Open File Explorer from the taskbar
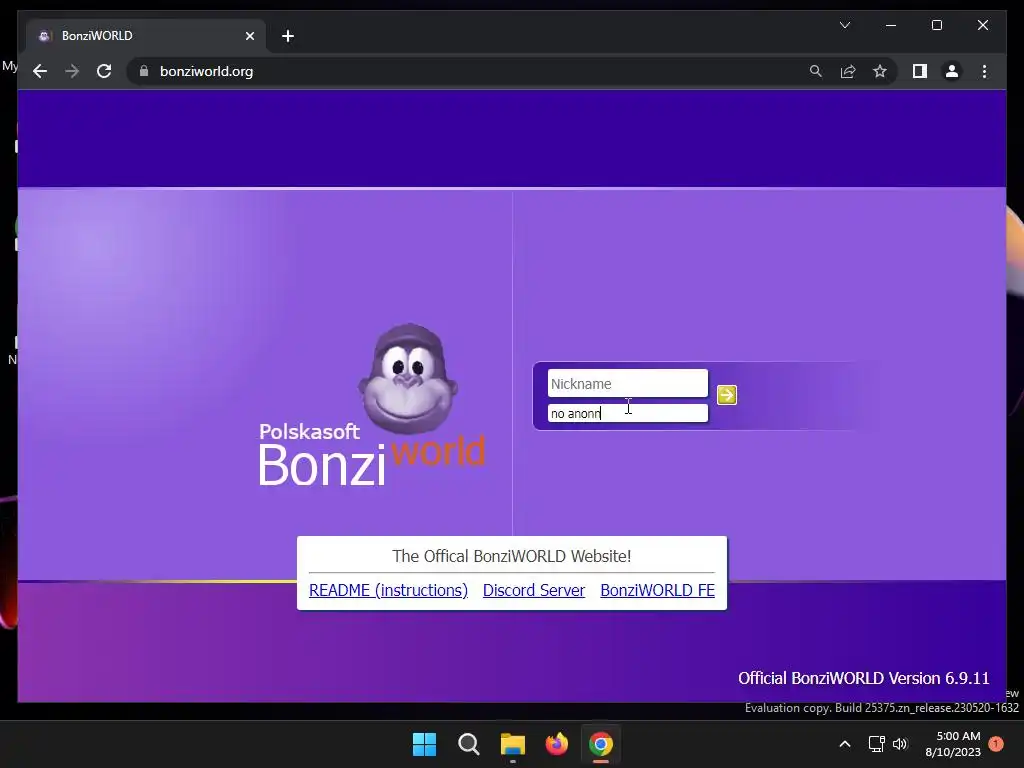Image resolution: width=1024 pixels, height=768 pixels. tap(513, 744)
